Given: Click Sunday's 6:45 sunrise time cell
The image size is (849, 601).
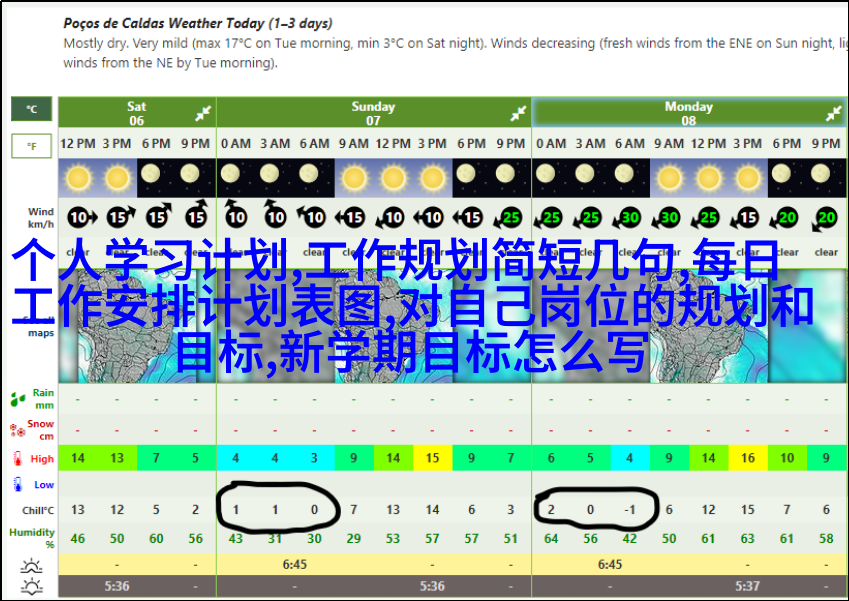Looking at the screenshot, I should (294, 564).
